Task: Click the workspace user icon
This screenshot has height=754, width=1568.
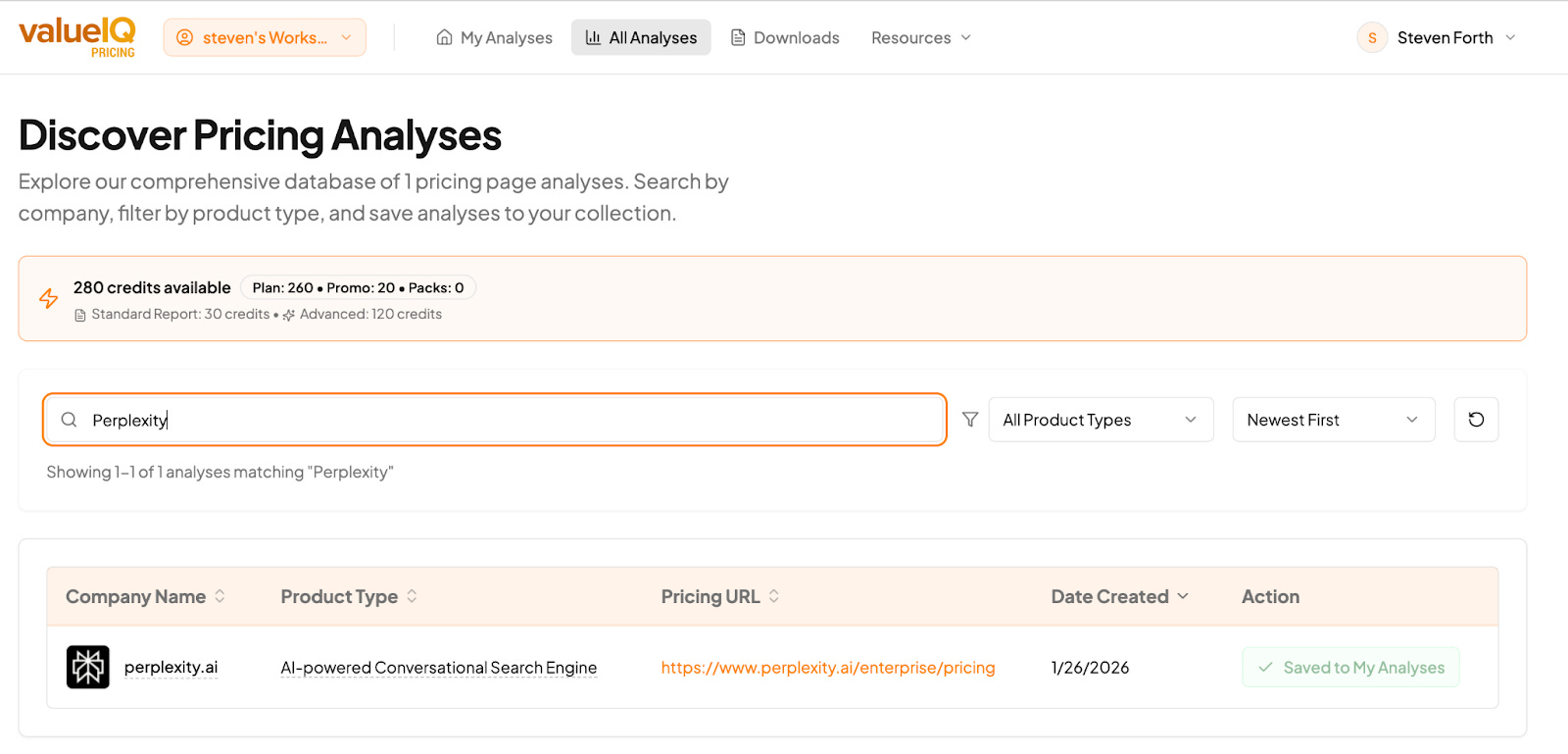Action: tap(184, 38)
